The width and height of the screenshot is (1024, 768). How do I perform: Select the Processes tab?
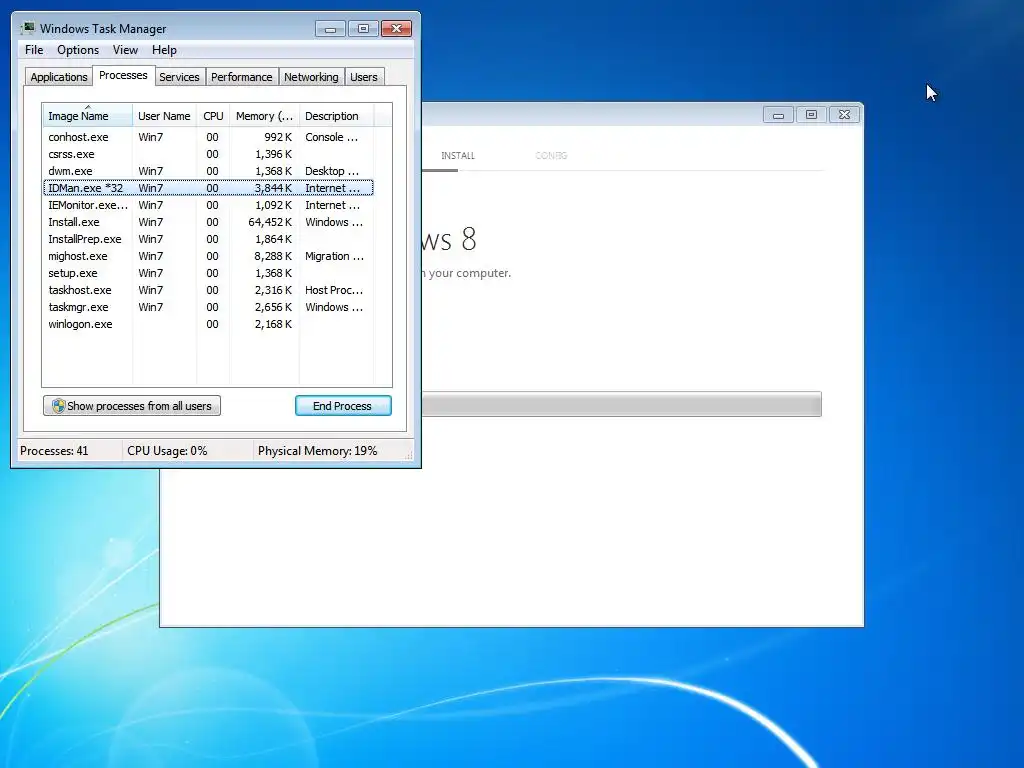pos(123,75)
